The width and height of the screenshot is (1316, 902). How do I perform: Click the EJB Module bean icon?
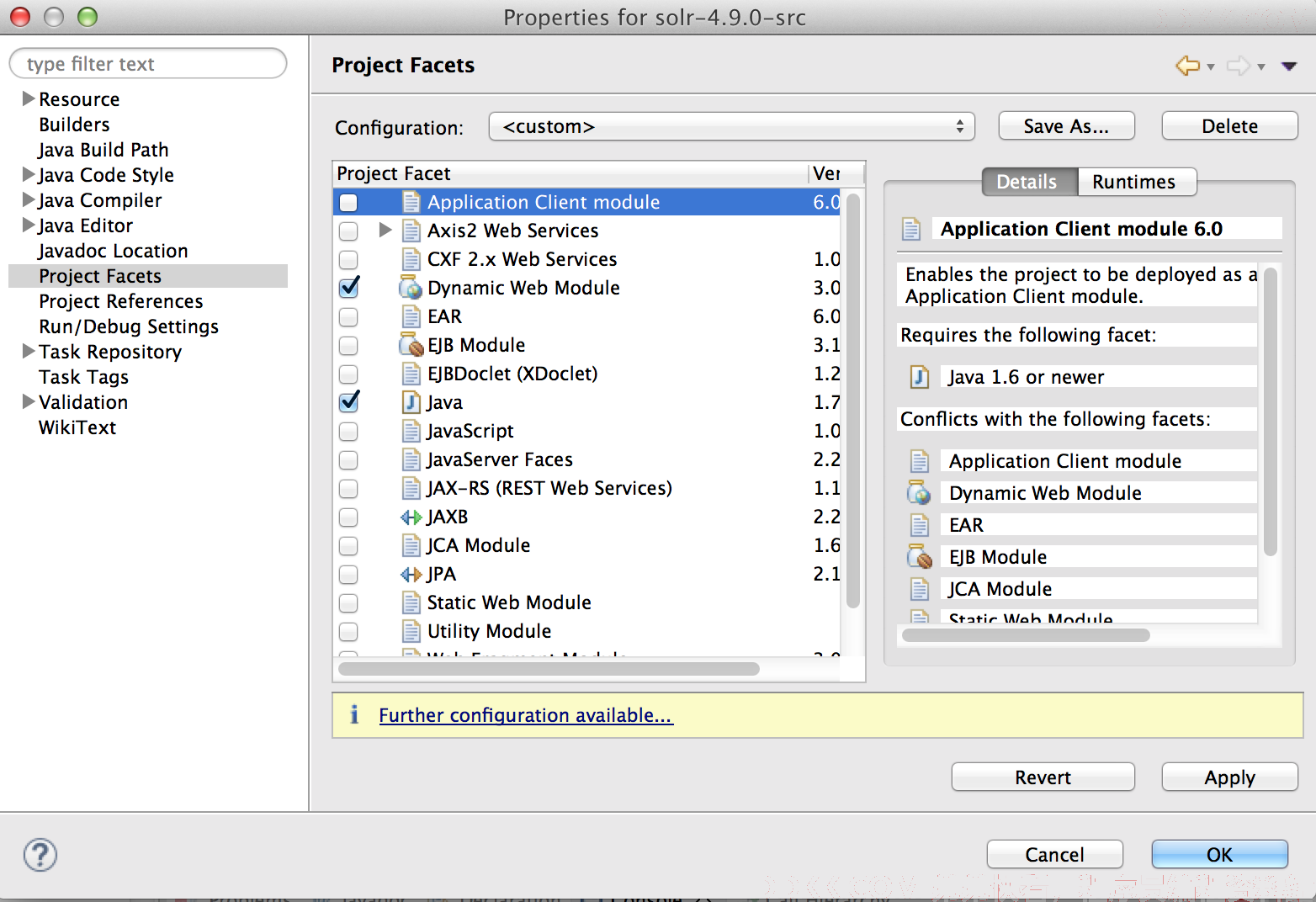(x=411, y=345)
